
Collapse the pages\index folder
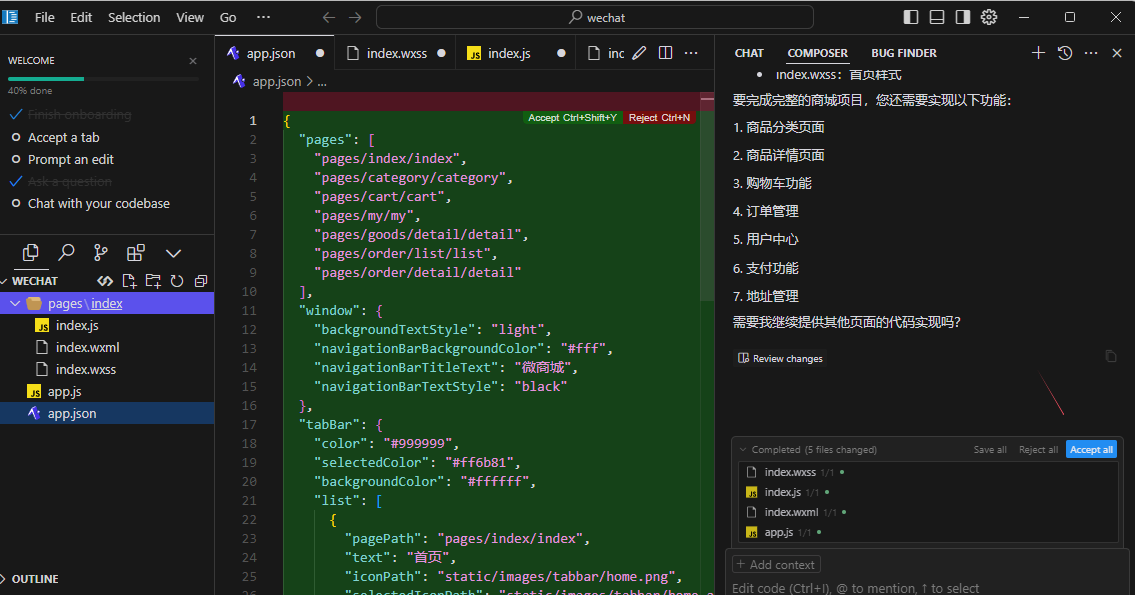pyautogui.click(x=15, y=303)
